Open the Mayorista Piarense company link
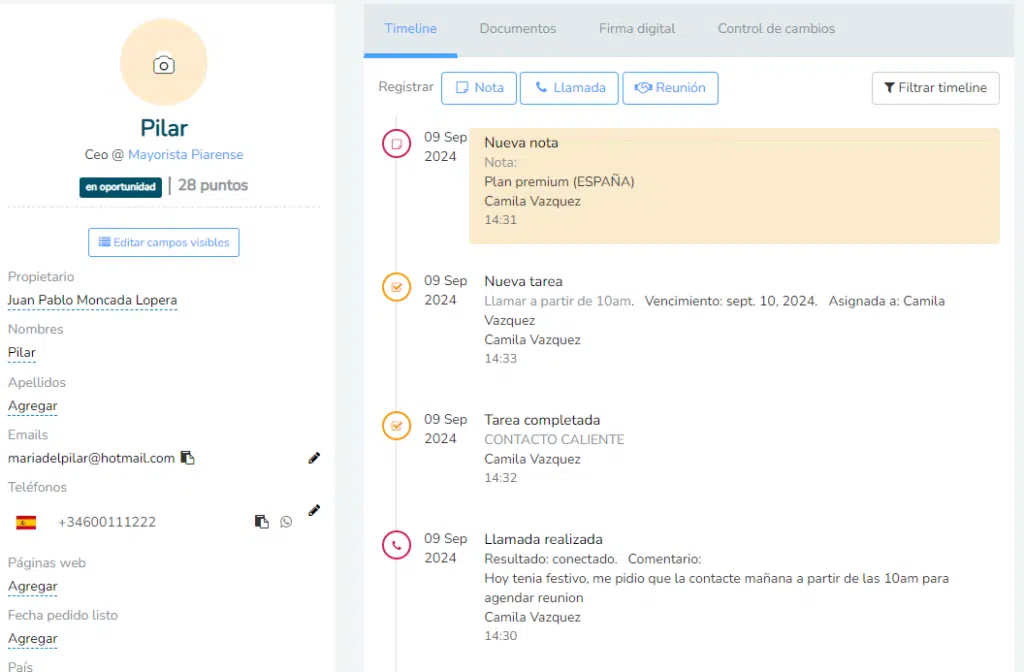Screen dimensions: 1024x672 tap(185, 155)
